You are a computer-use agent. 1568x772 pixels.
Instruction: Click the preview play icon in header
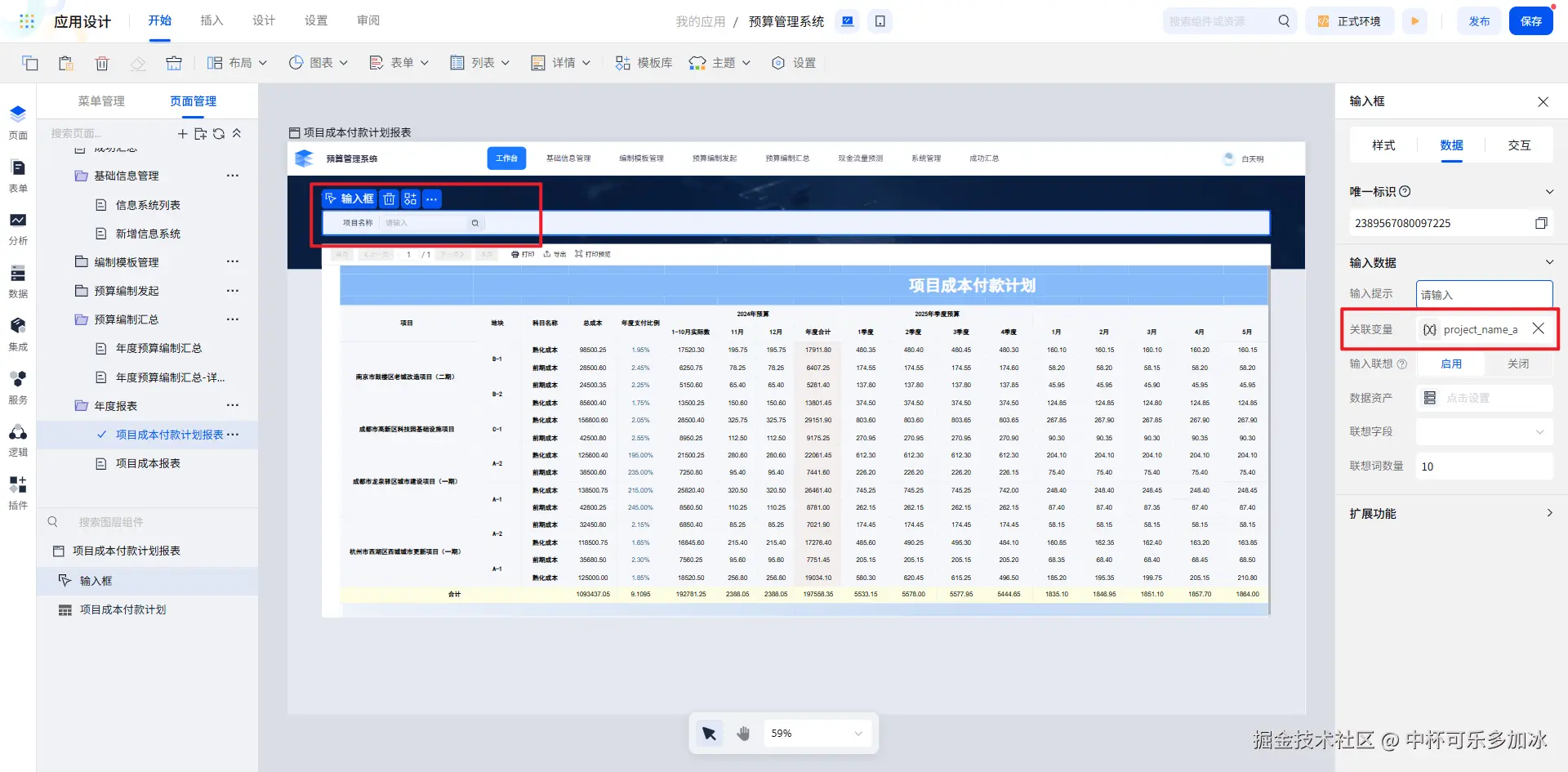click(1415, 21)
